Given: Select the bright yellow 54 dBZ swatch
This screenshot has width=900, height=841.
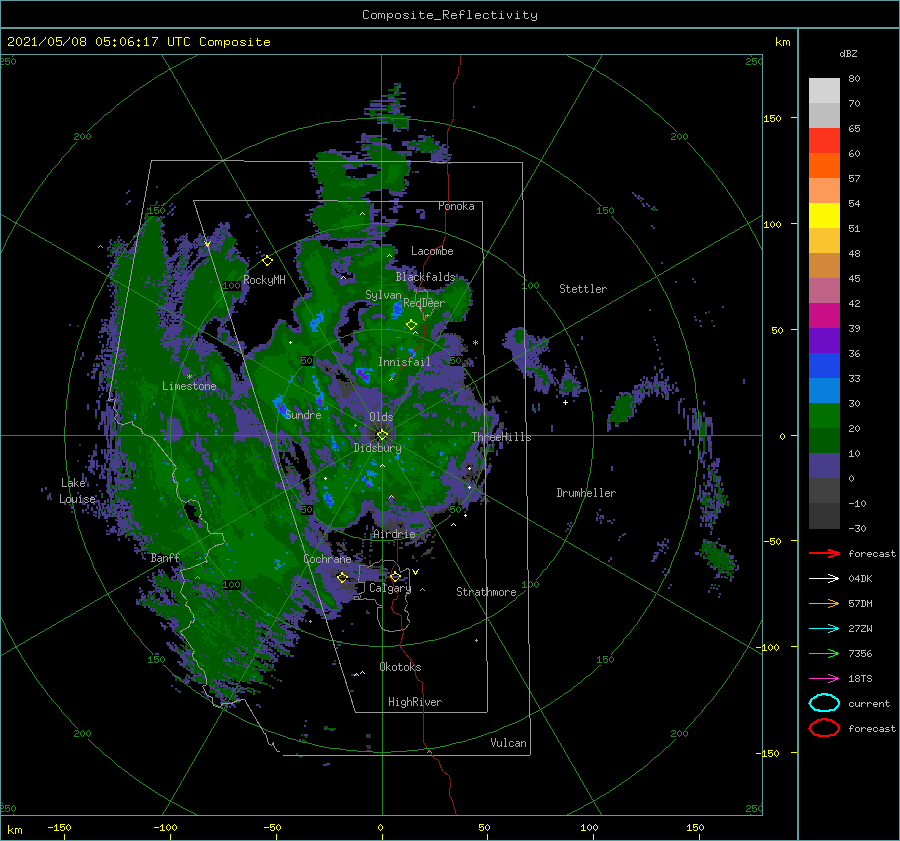Looking at the screenshot, I should tap(824, 215).
